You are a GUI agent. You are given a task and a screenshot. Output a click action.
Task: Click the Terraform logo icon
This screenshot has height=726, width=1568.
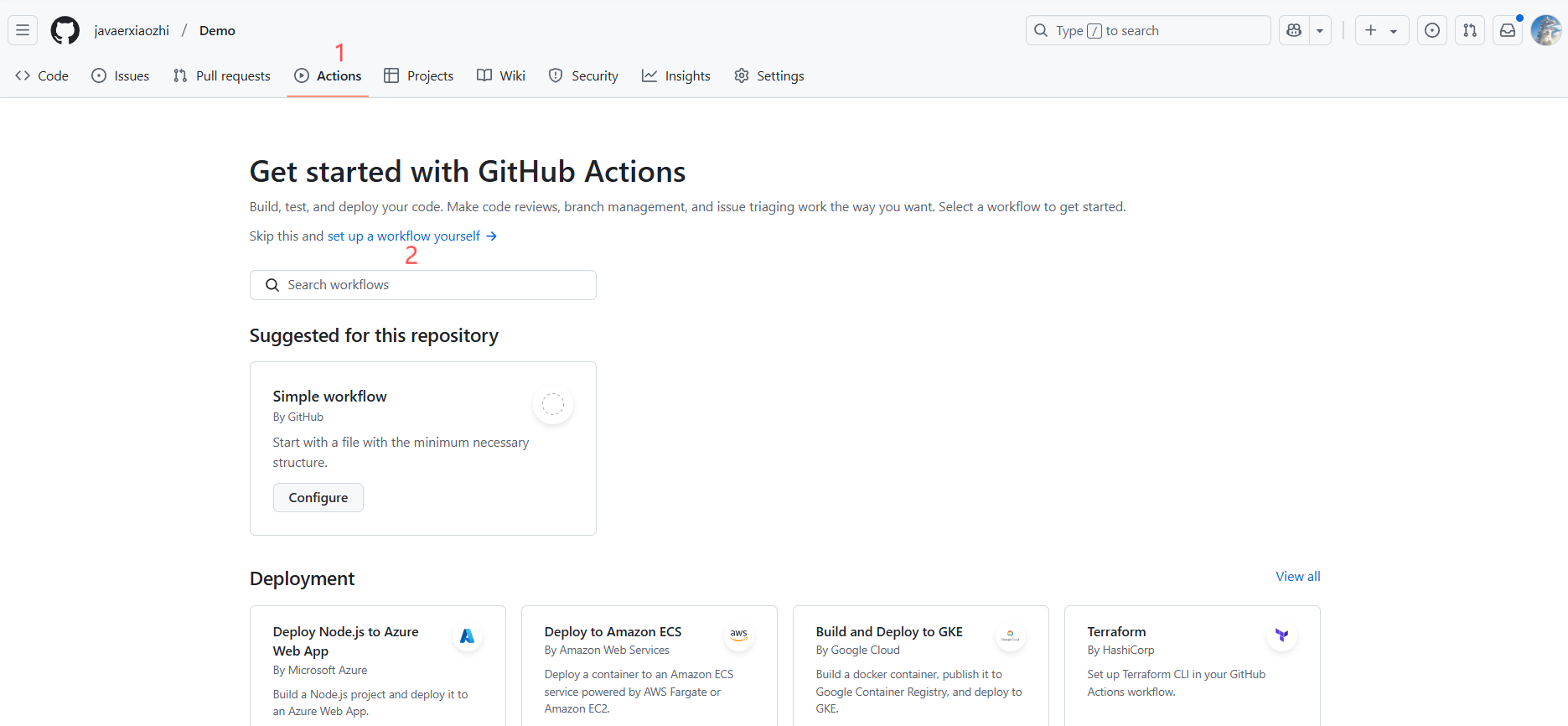tap(1282, 636)
